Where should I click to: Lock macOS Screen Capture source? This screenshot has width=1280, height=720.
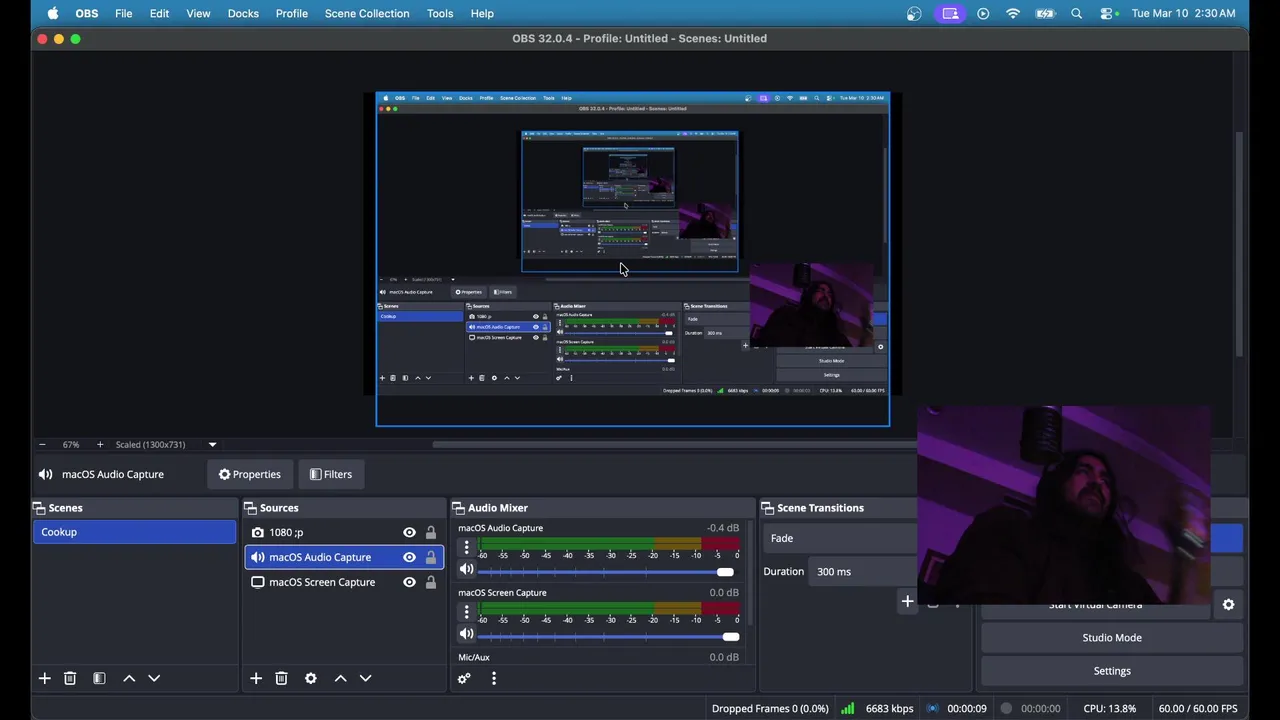pyautogui.click(x=431, y=582)
